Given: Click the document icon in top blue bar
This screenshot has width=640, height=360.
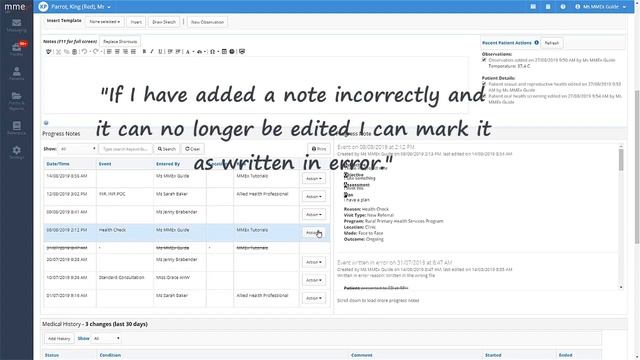Looking at the screenshot, I should pyautogui.click(x=548, y=7).
